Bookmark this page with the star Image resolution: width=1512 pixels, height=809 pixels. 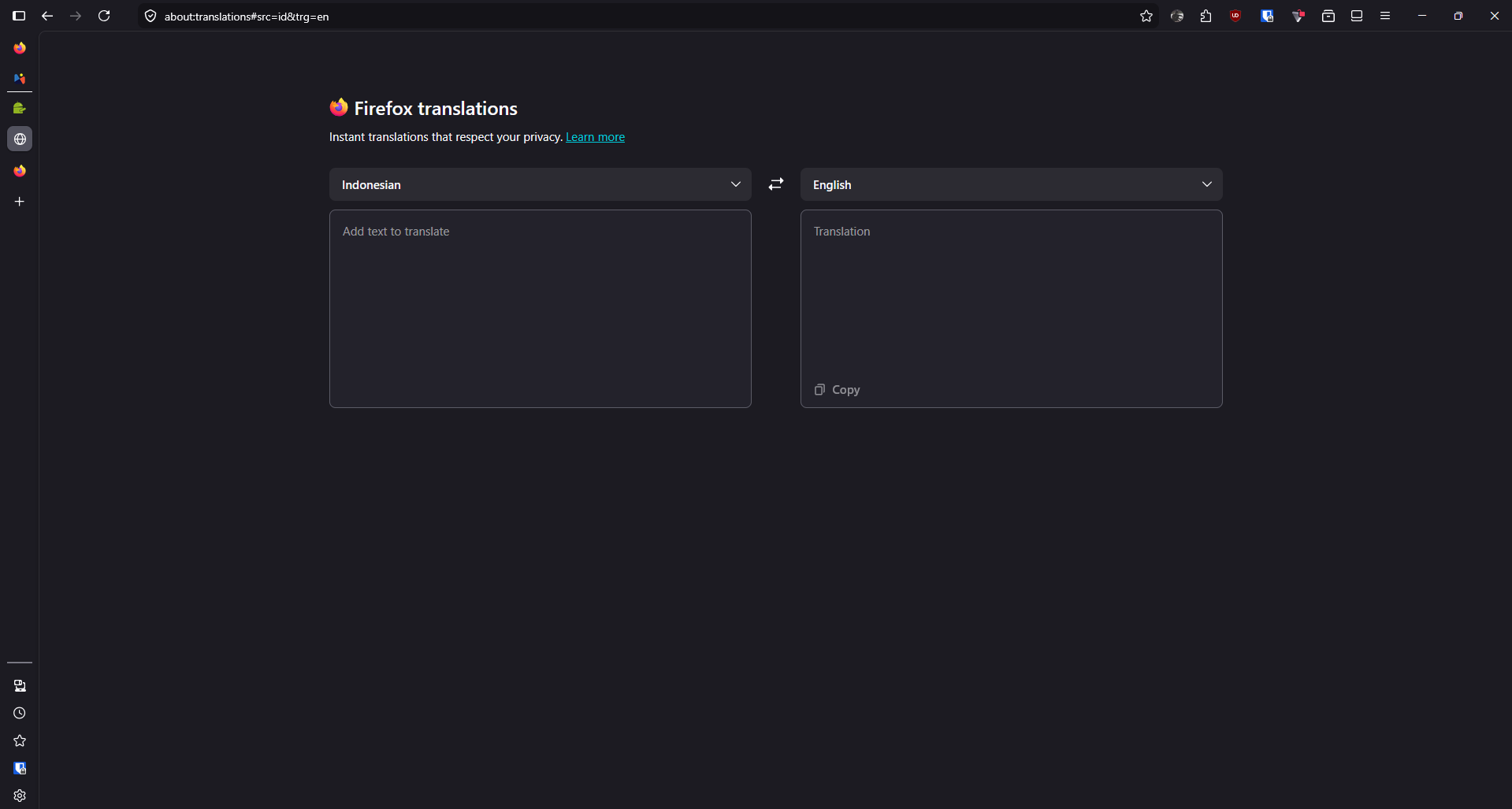click(x=1146, y=16)
